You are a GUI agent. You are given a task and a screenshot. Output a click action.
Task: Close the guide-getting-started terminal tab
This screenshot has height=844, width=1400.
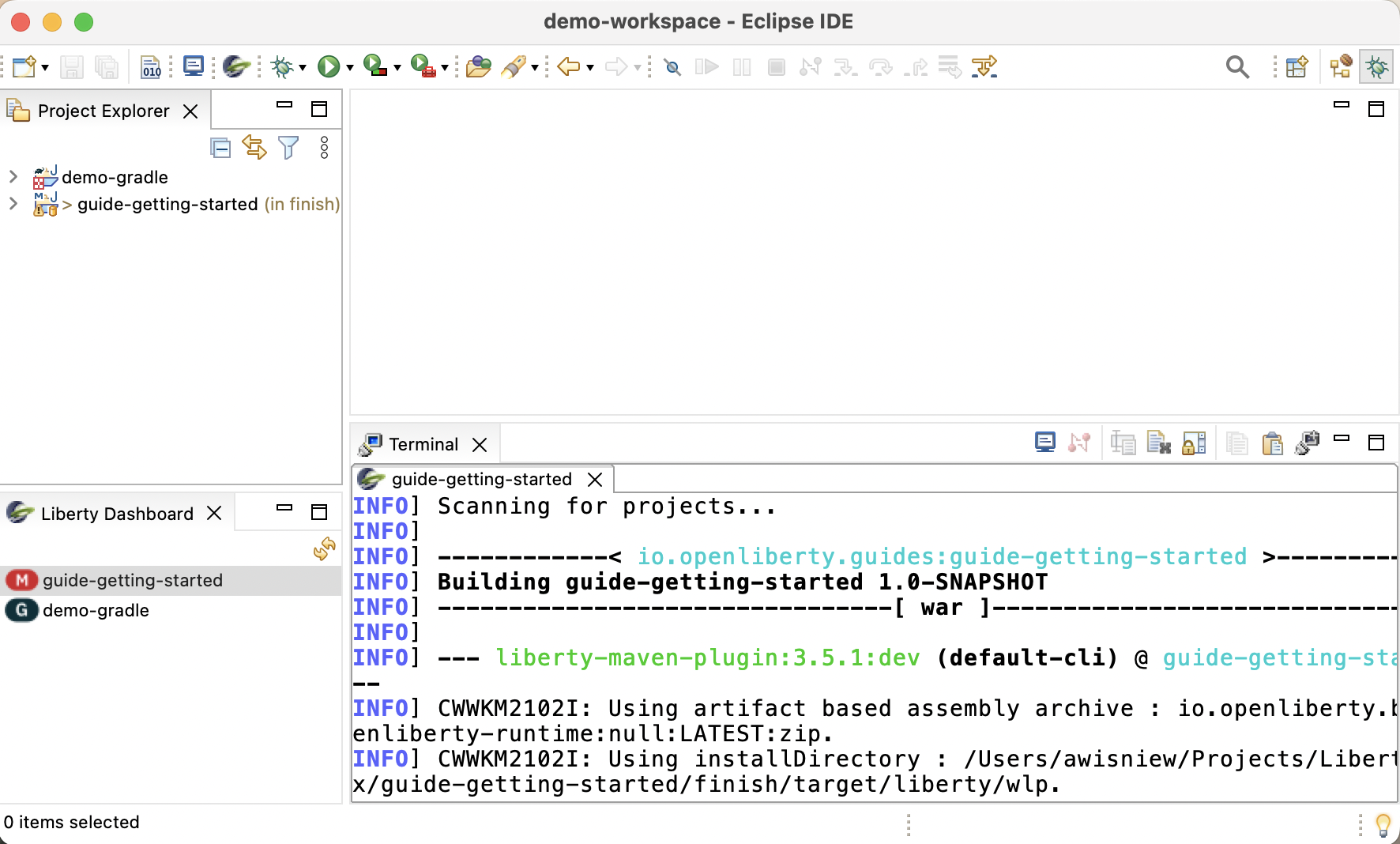[x=595, y=480]
